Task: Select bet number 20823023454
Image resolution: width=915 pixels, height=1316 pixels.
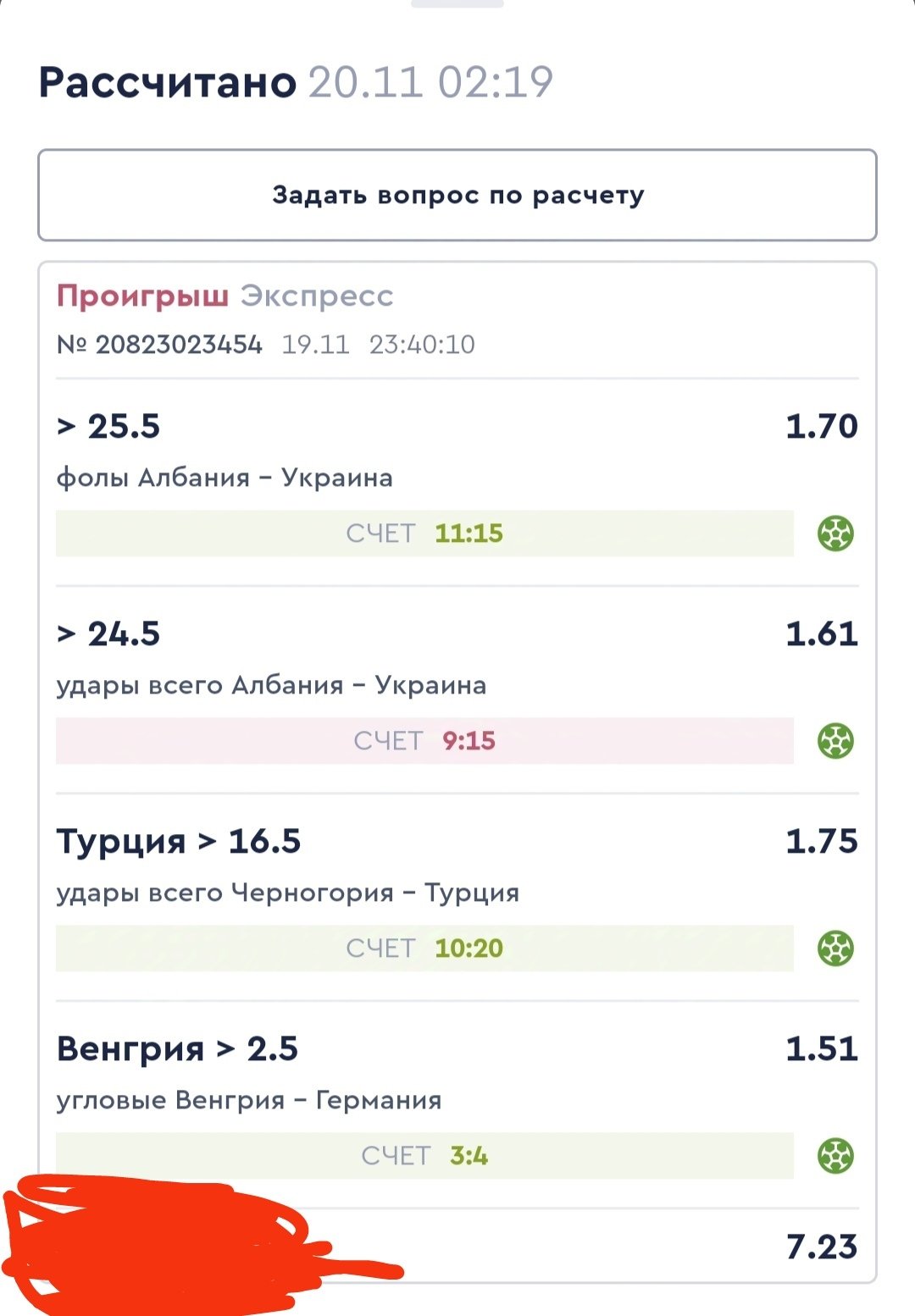Action: click(178, 345)
